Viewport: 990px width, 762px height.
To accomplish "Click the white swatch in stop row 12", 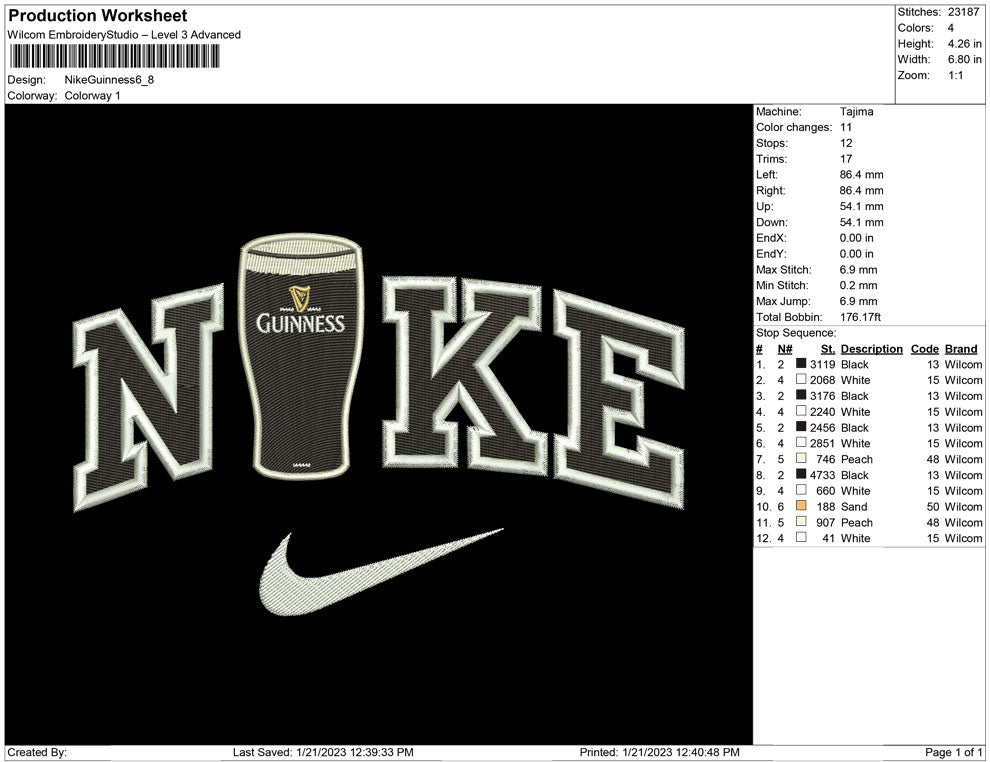I will click(801, 537).
